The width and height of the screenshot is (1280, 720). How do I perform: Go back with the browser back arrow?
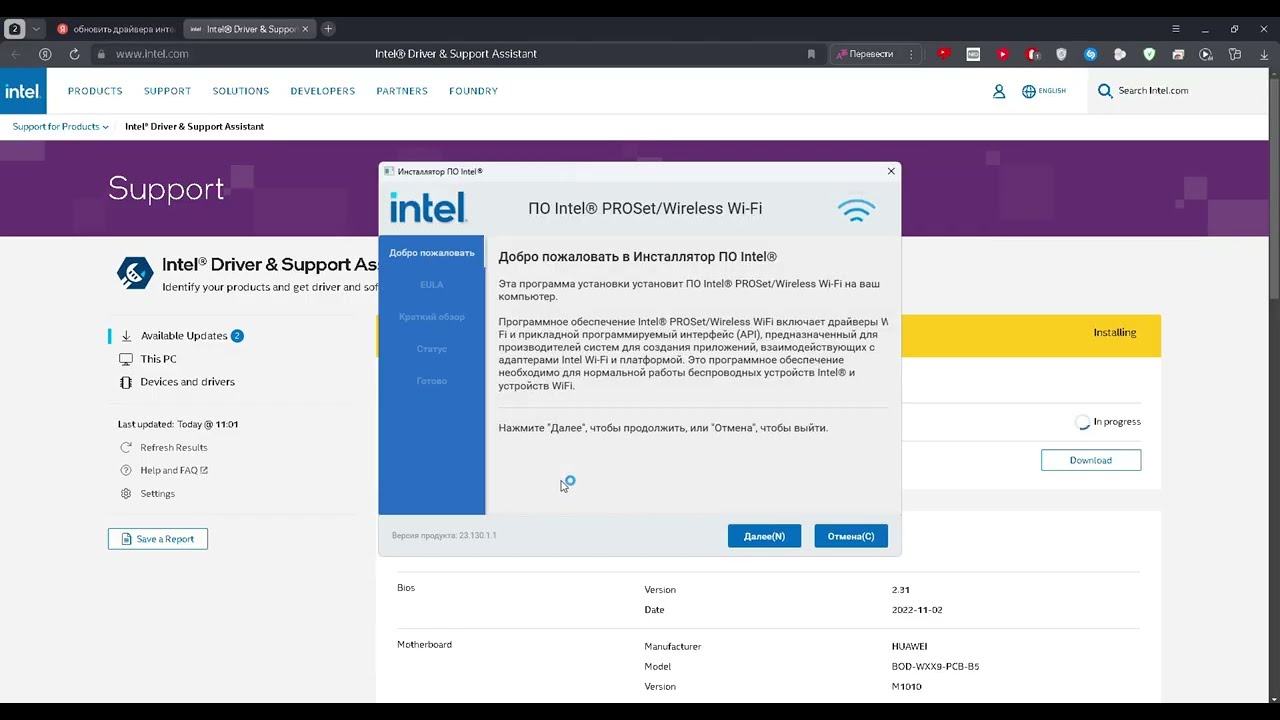15,54
